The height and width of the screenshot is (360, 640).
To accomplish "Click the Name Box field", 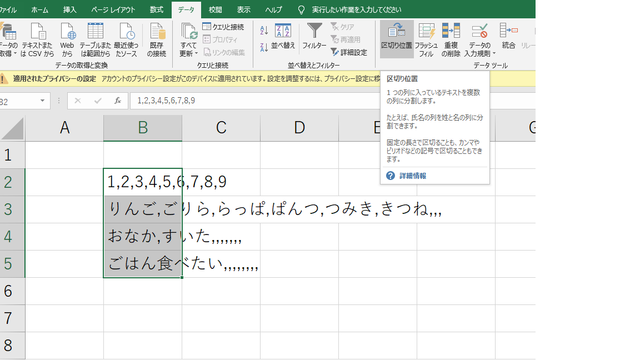I will [x=20, y=100].
